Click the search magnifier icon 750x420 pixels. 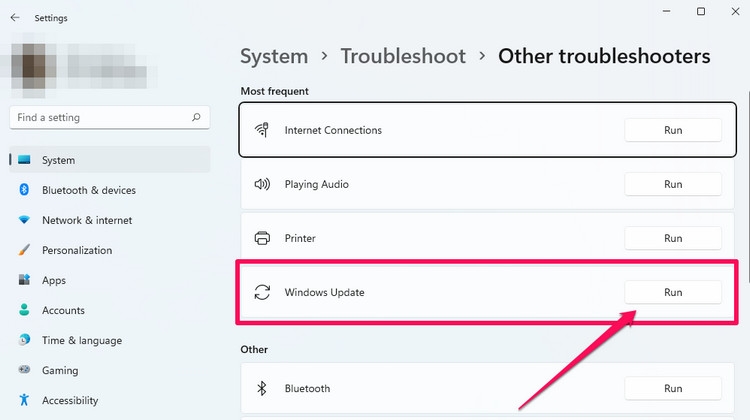[196, 117]
